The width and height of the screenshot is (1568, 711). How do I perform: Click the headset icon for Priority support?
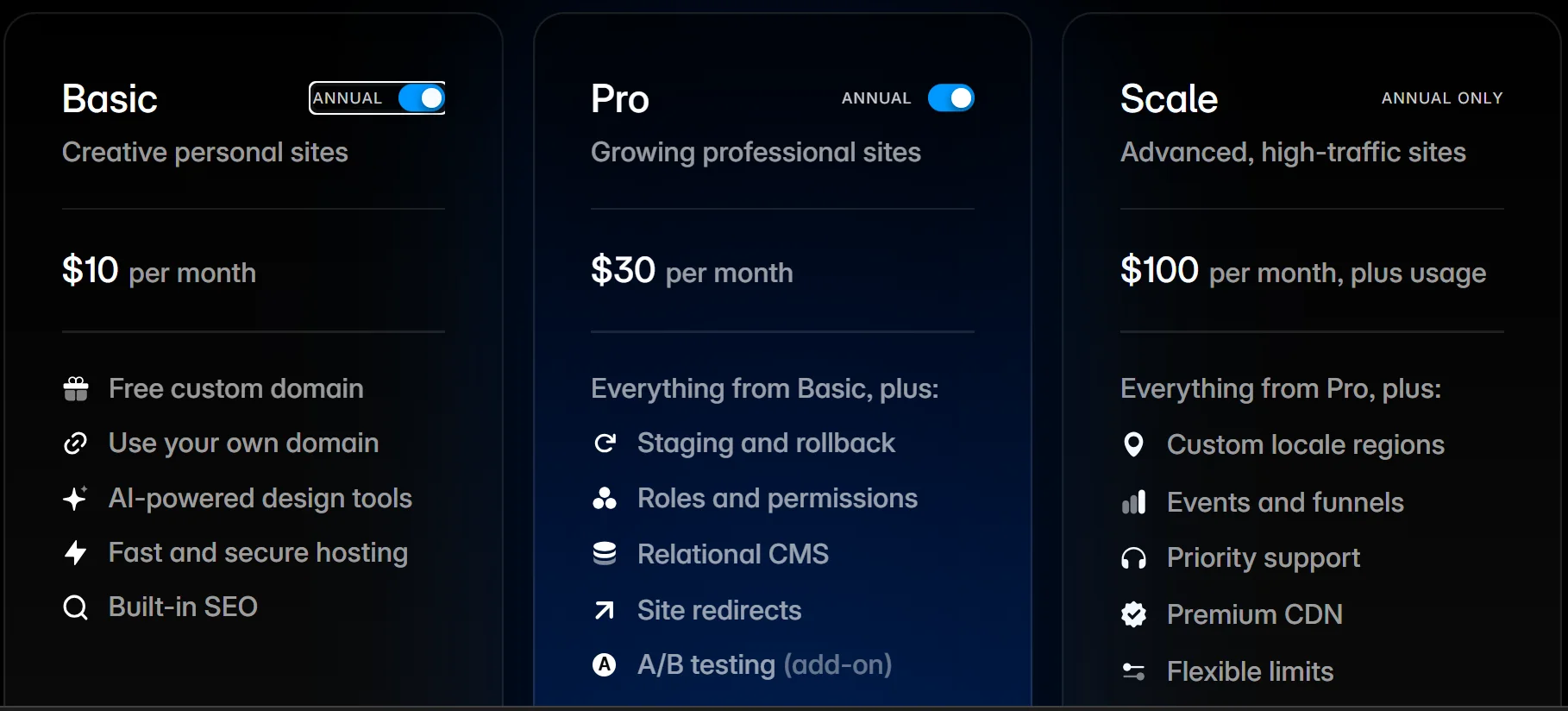click(x=1134, y=558)
